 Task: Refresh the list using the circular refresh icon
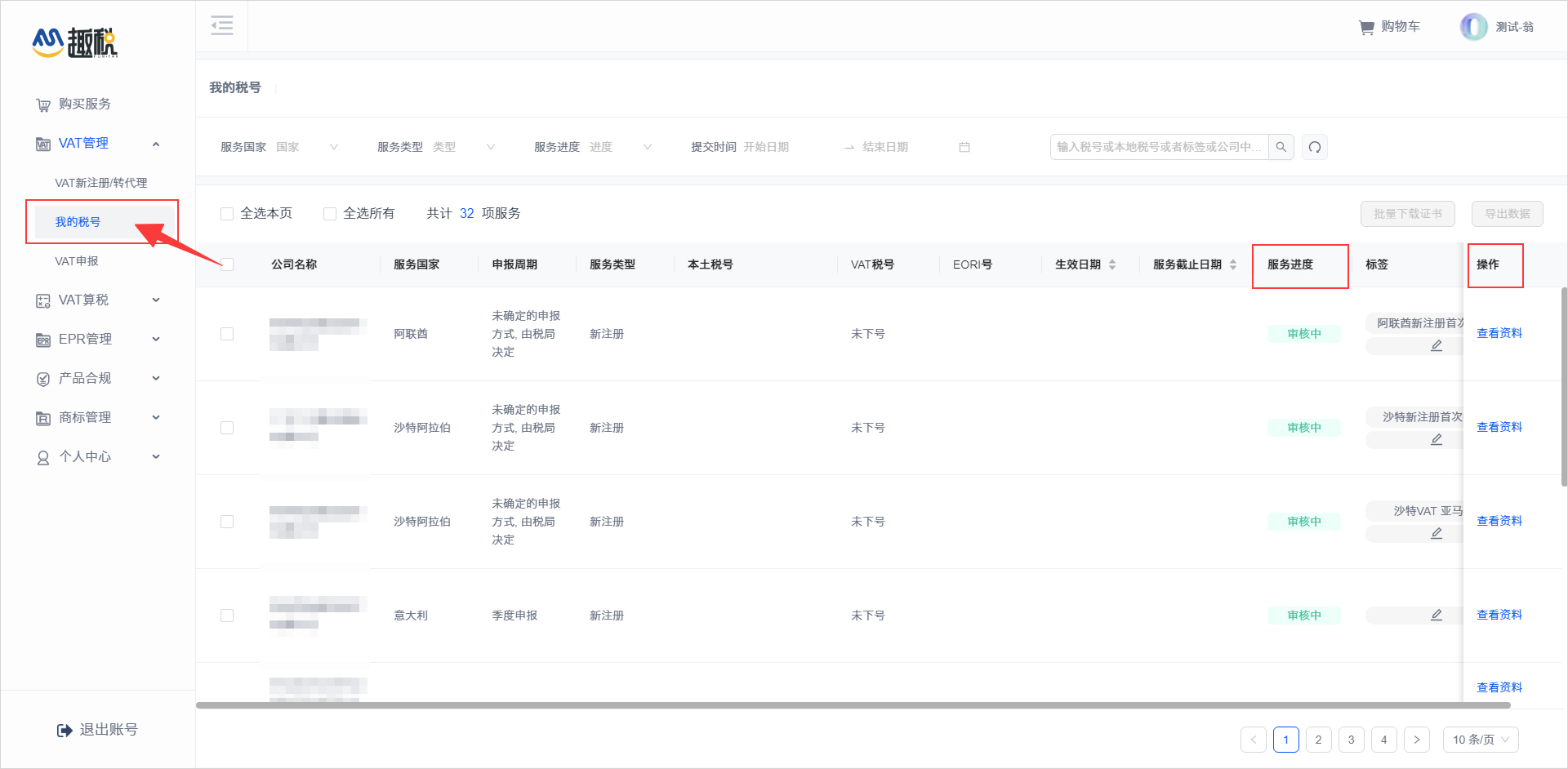[x=1314, y=147]
